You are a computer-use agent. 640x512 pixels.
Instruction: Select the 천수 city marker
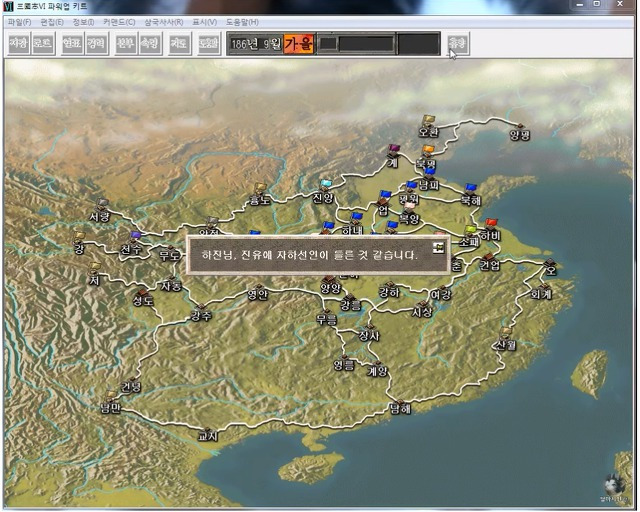pos(131,244)
